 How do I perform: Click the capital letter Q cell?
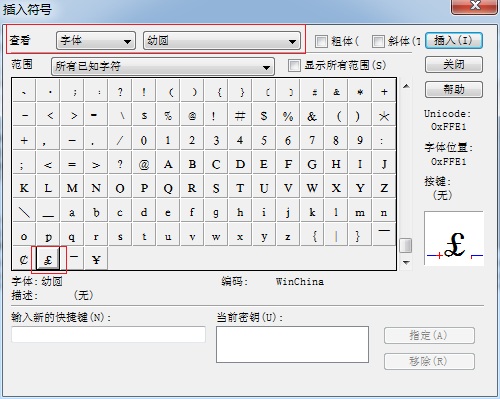(x=168, y=188)
